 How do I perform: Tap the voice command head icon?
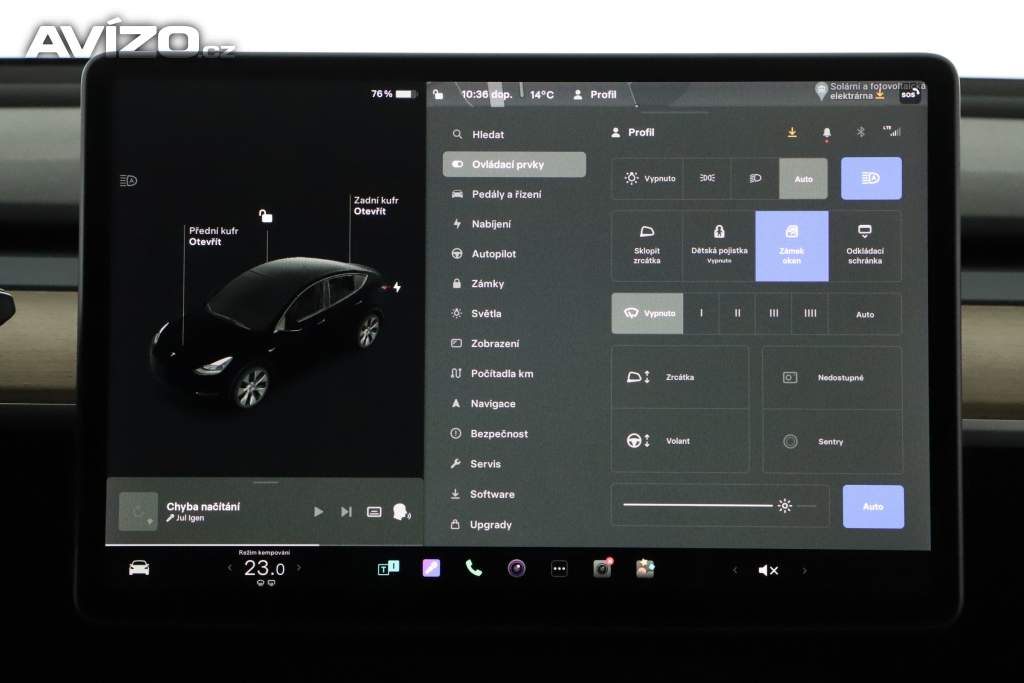pyautogui.click(x=402, y=512)
